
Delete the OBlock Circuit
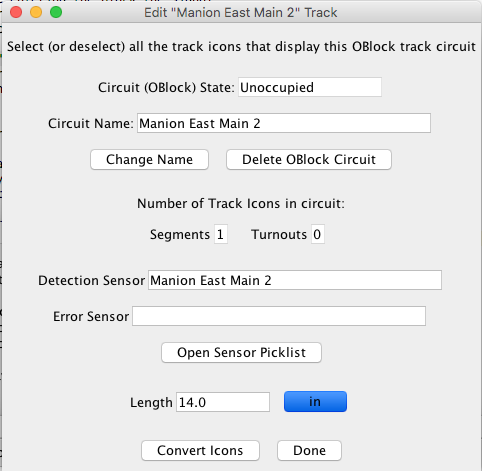tap(309, 160)
